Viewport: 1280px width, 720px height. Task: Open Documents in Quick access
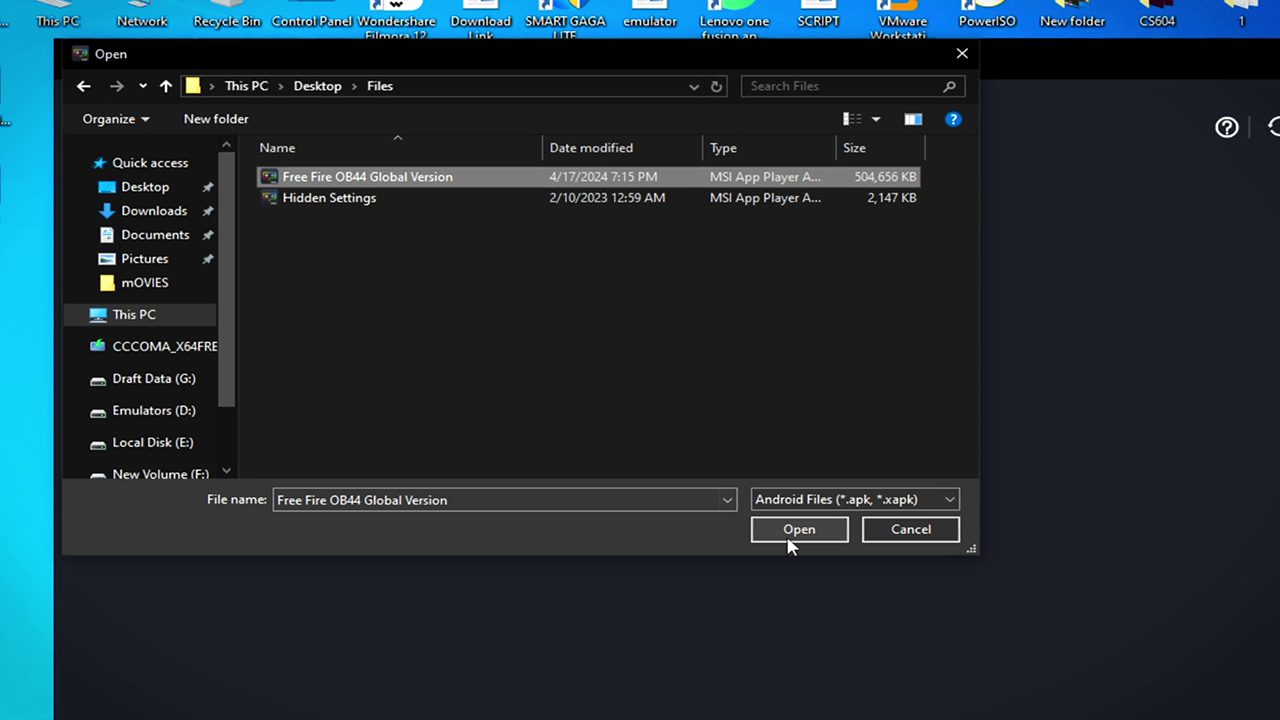[155, 235]
